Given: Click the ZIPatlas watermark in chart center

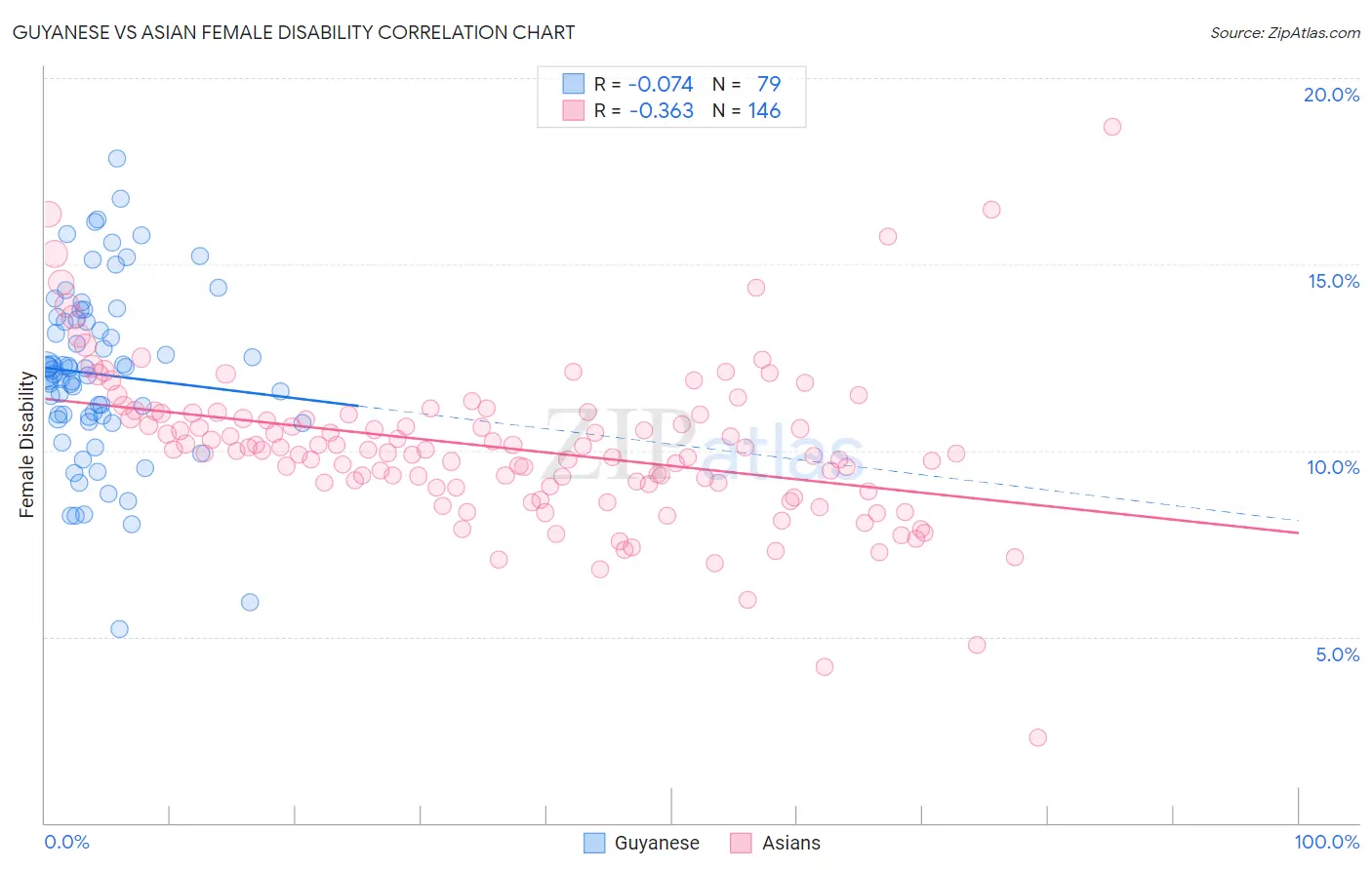Looking at the screenshot, I should 702,445.
